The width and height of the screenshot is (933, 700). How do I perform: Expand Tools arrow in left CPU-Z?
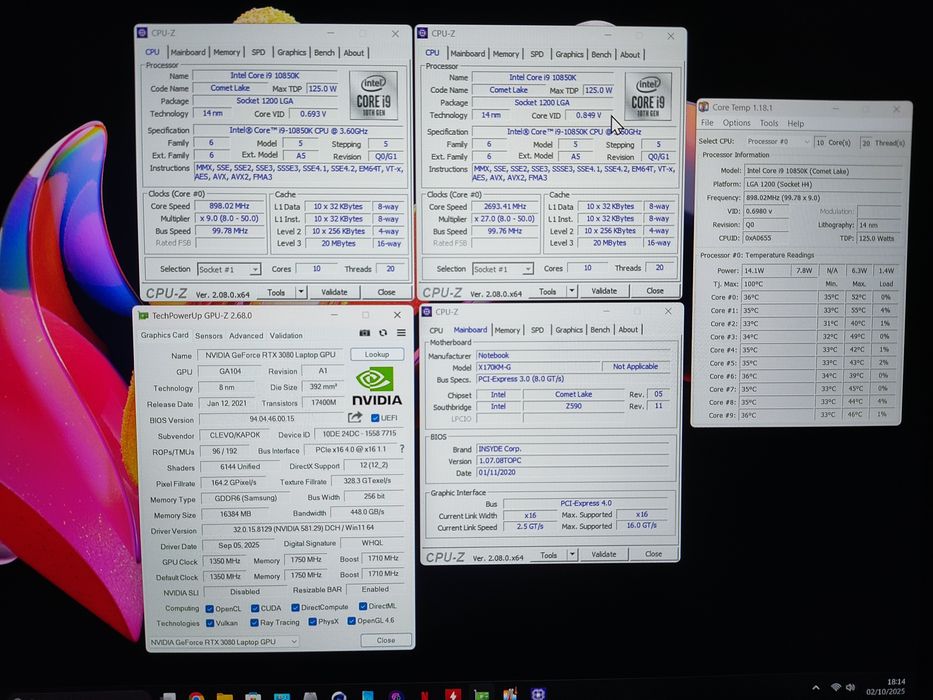point(301,292)
